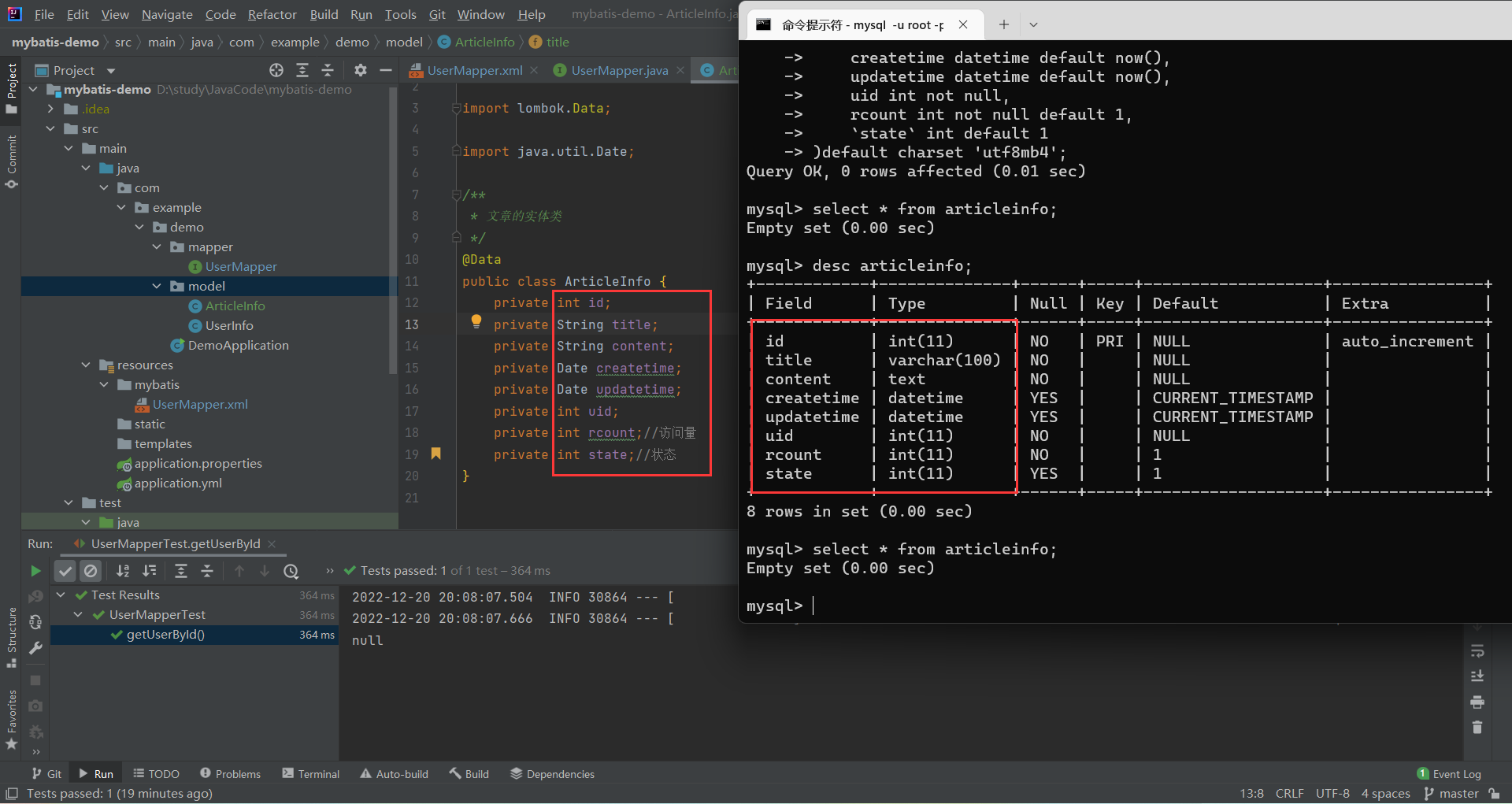Click the wrench settings icon in Run panel
Viewport: 1512px width, 804px height.
(x=35, y=648)
